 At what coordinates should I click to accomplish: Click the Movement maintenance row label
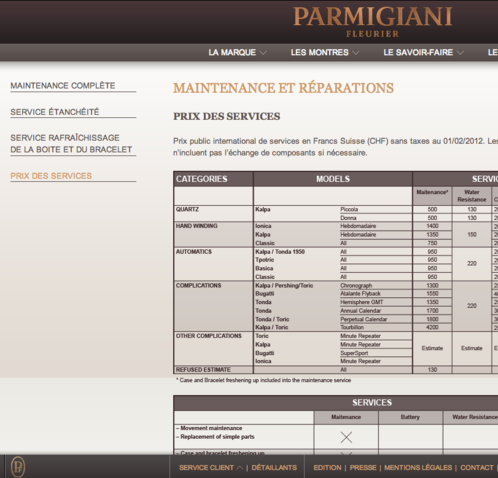[x=209, y=428]
